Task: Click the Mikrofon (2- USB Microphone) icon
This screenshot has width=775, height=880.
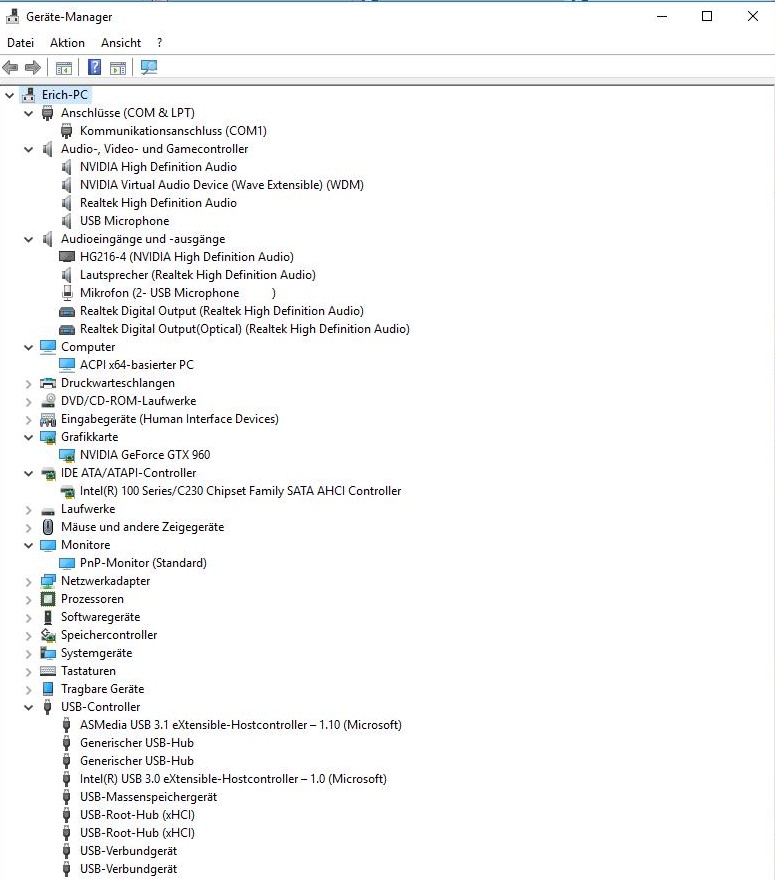Action: [67, 293]
